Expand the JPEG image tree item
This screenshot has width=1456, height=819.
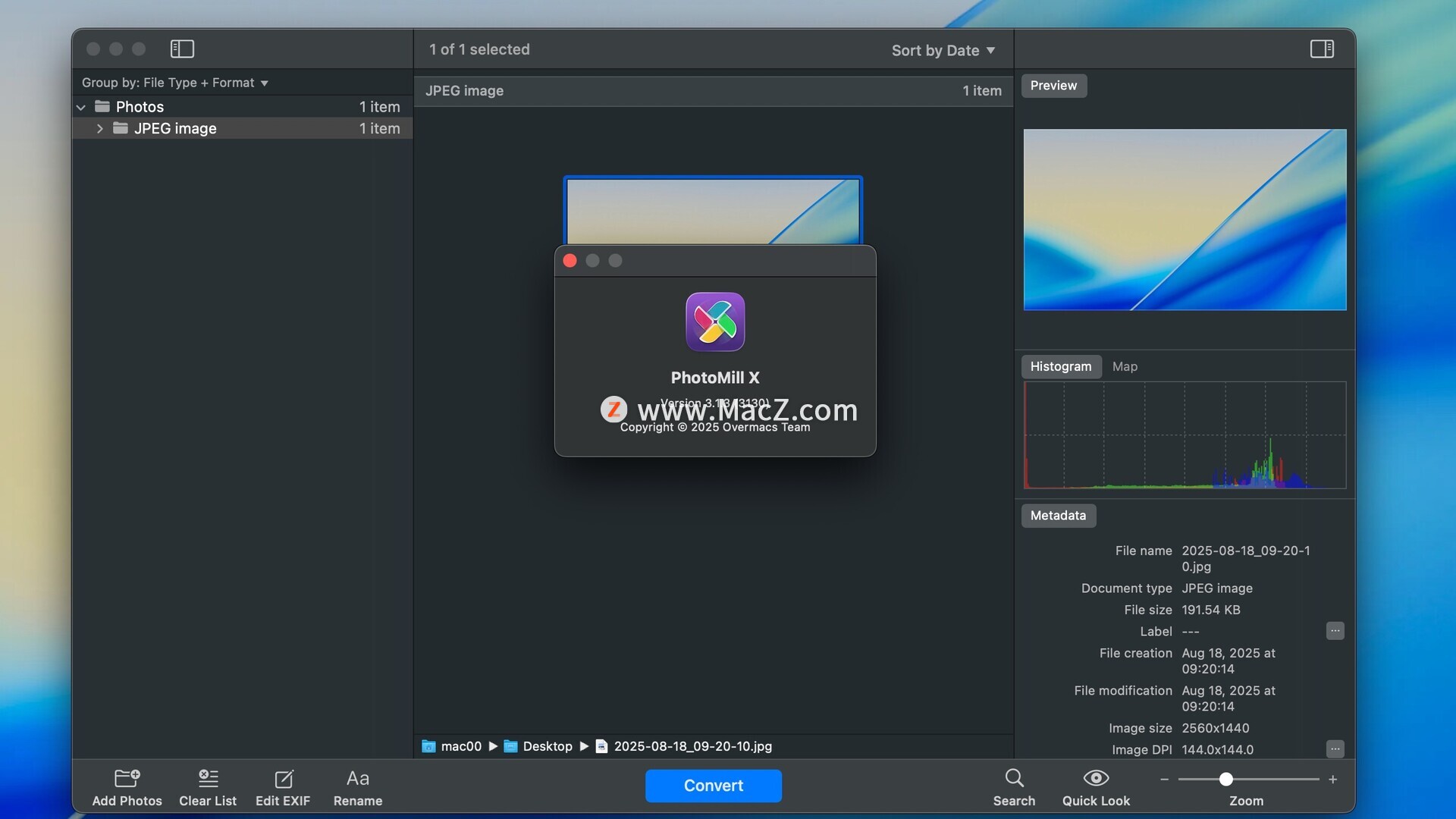pos(99,129)
